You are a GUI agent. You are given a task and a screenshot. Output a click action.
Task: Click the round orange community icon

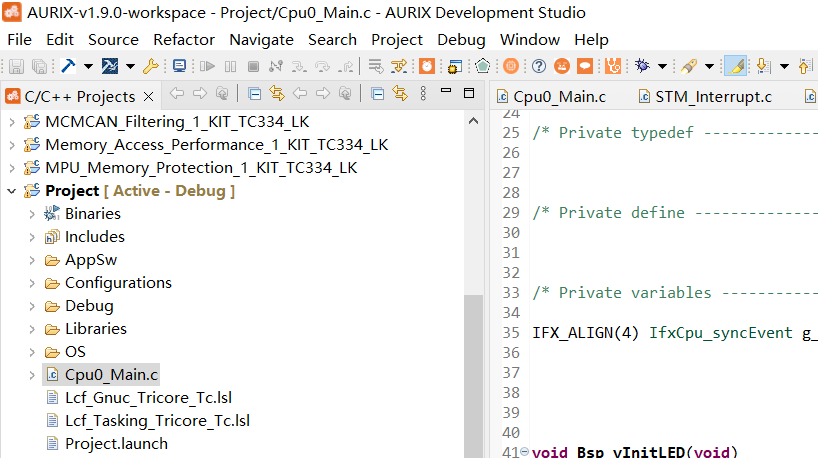(562, 66)
